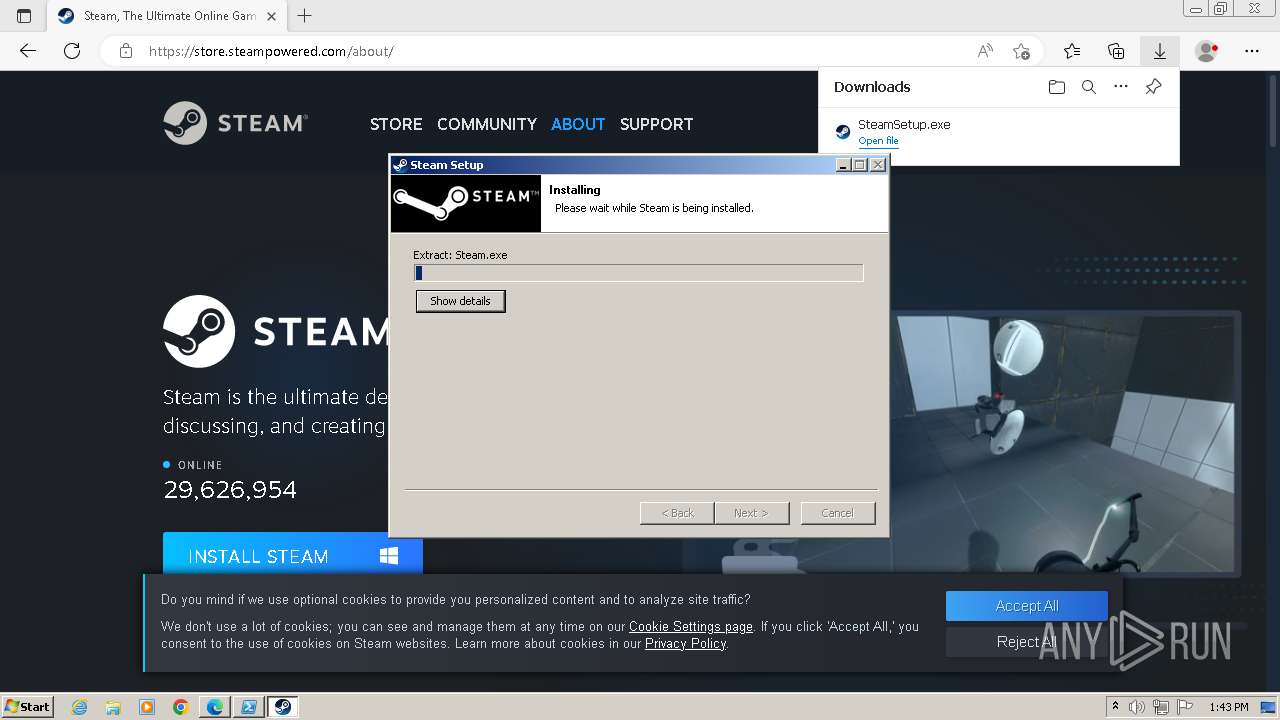
Task: Reload the Steam about page
Action: [x=72, y=51]
